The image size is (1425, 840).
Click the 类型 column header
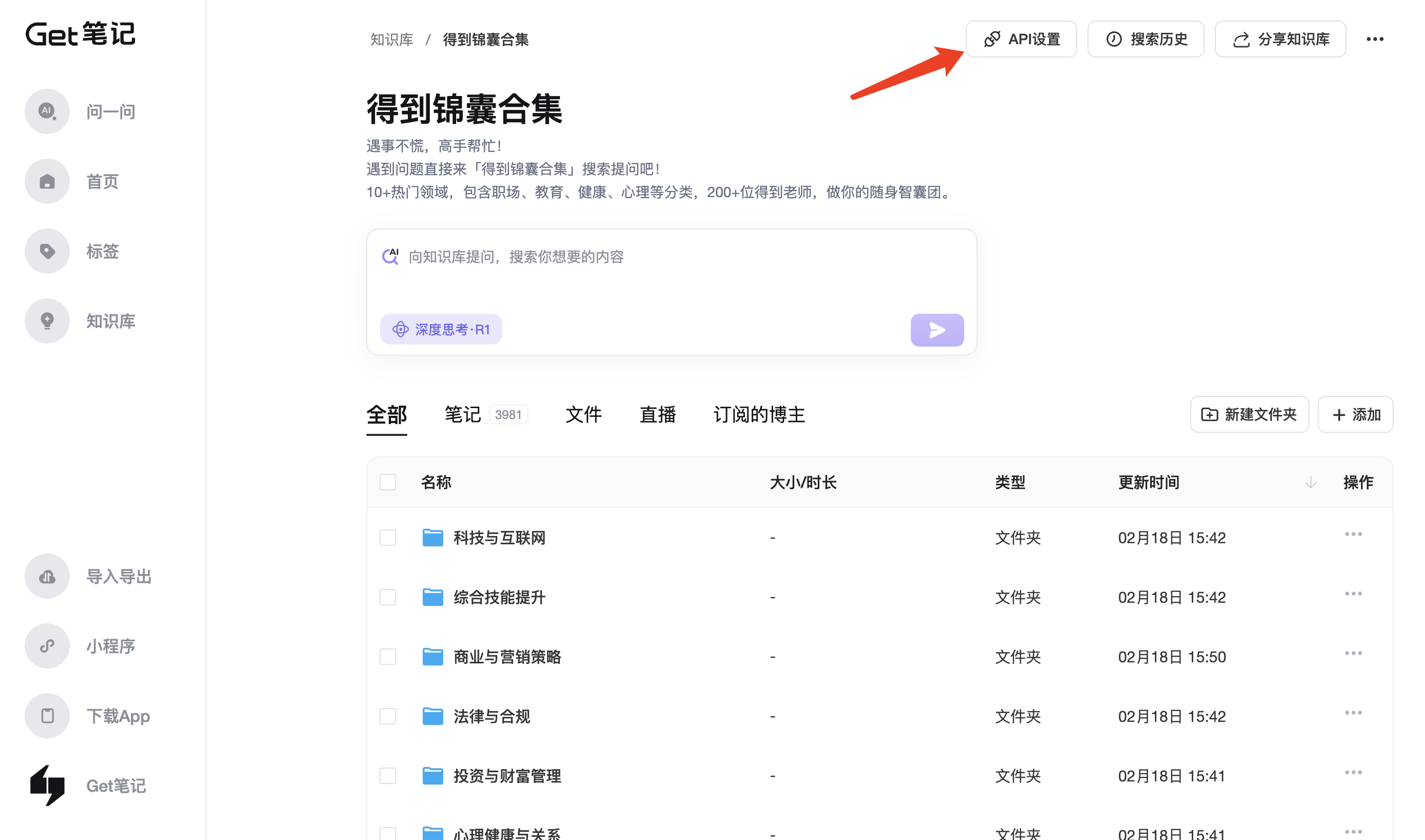point(1010,482)
